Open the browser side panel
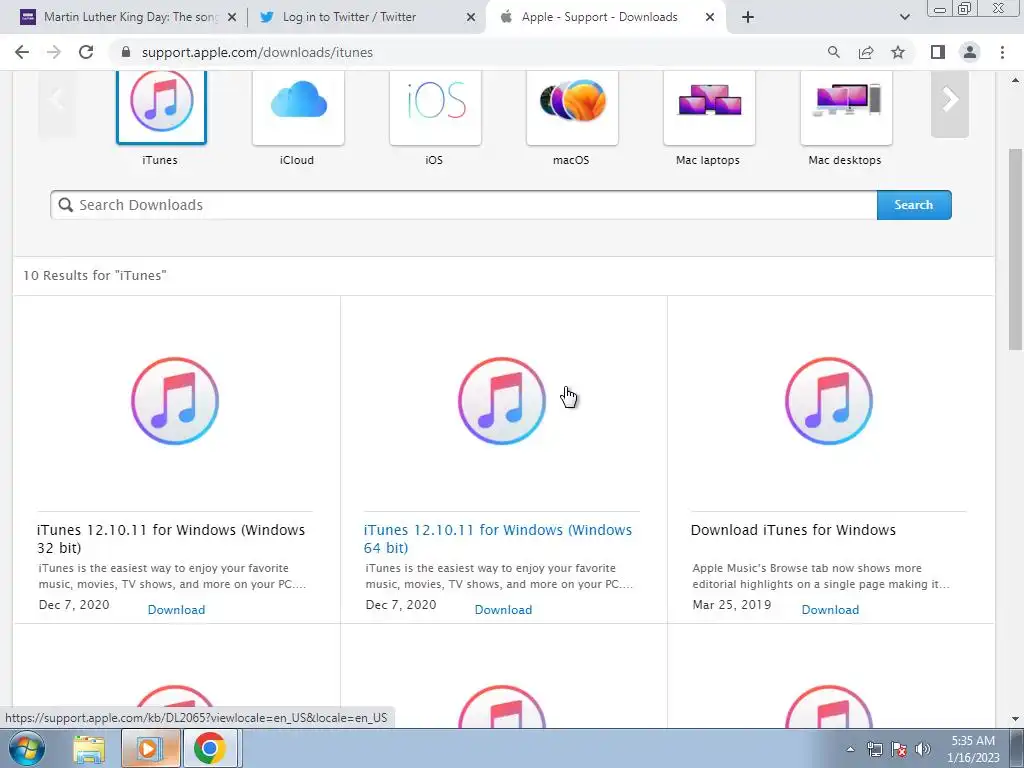Screen dimensions: 1024x768 (x=938, y=52)
